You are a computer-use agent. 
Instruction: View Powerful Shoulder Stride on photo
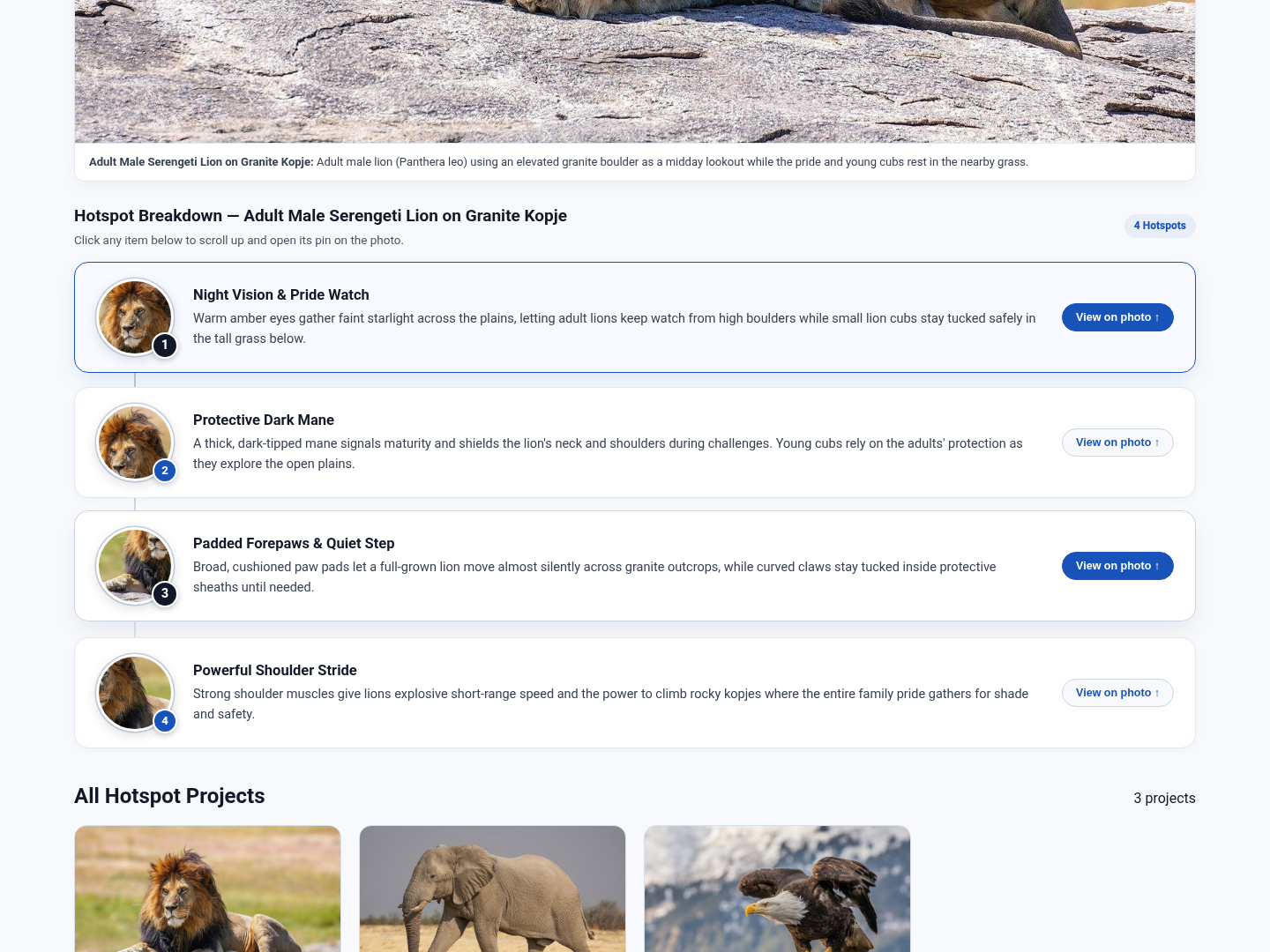(x=1117, y=693)
